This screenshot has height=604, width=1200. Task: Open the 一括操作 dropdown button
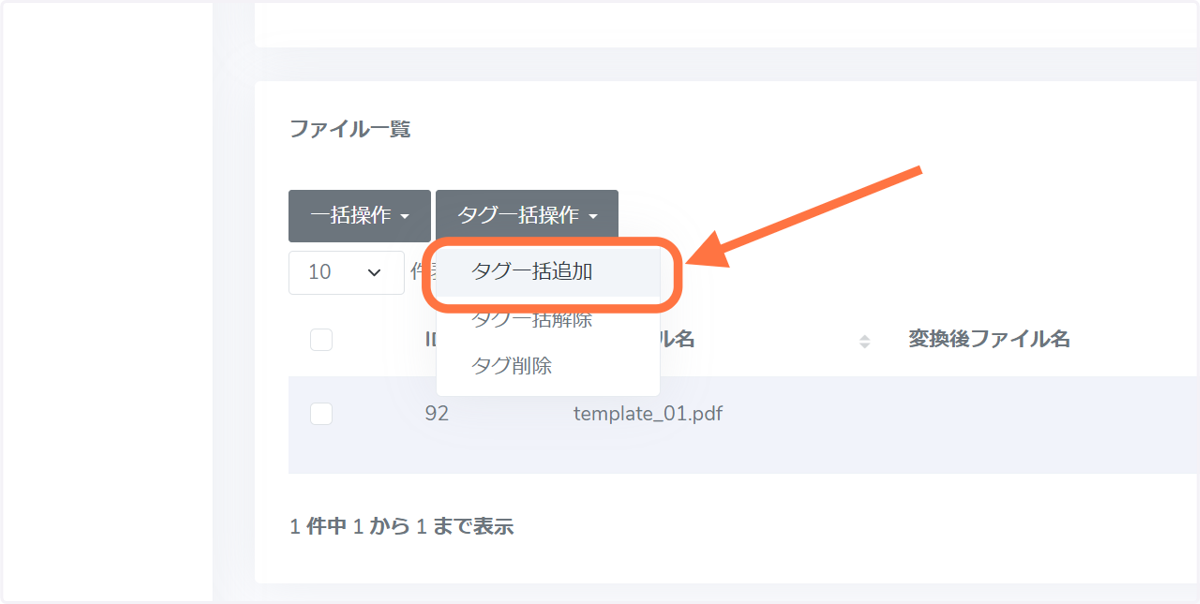[x=360, y=216]
